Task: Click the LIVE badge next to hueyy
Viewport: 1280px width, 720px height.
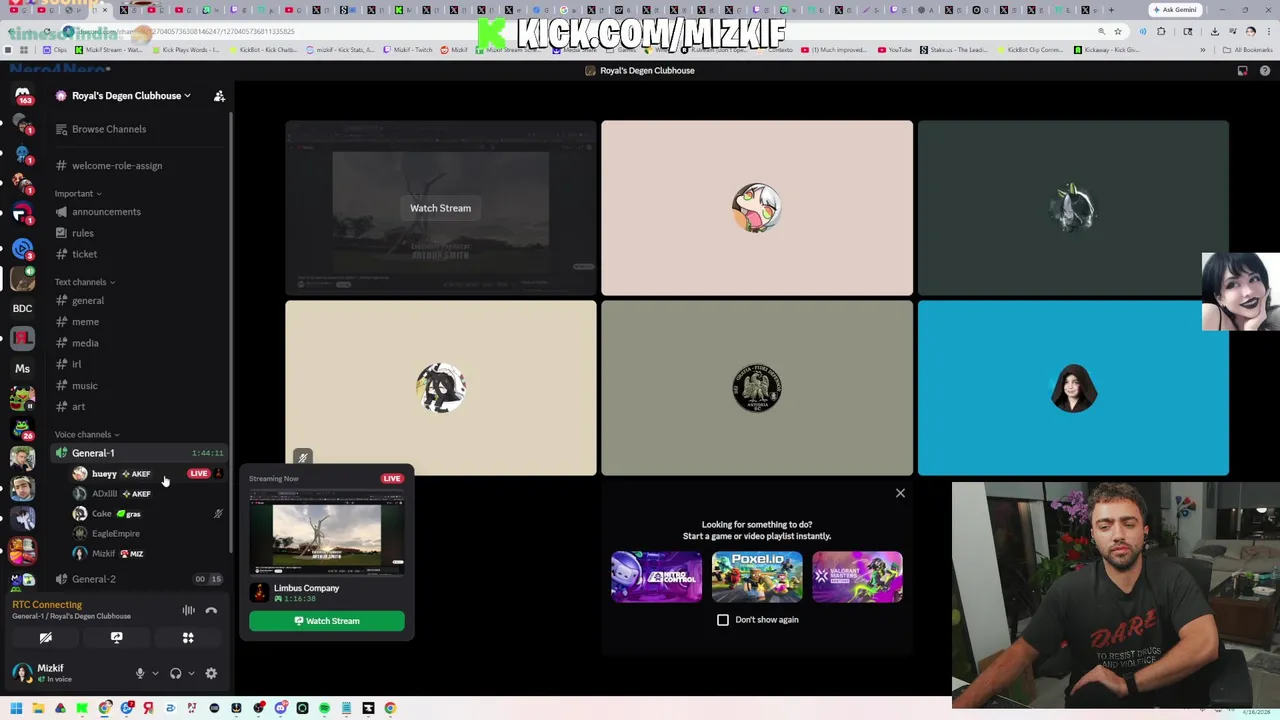Action: [198, 474]
